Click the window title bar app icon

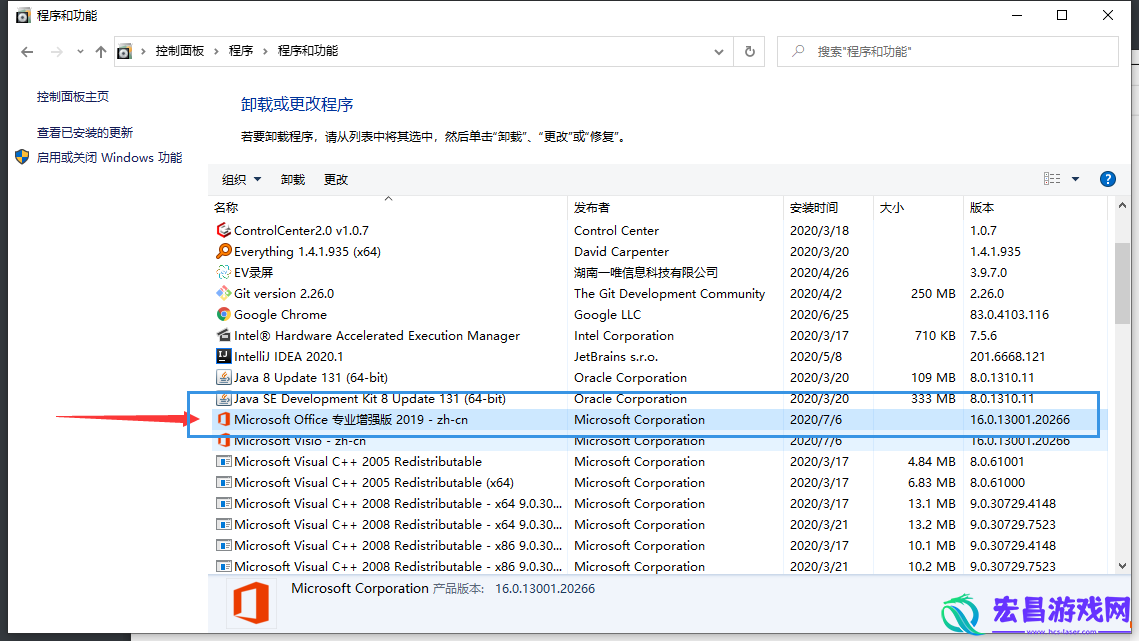point(23,15)
